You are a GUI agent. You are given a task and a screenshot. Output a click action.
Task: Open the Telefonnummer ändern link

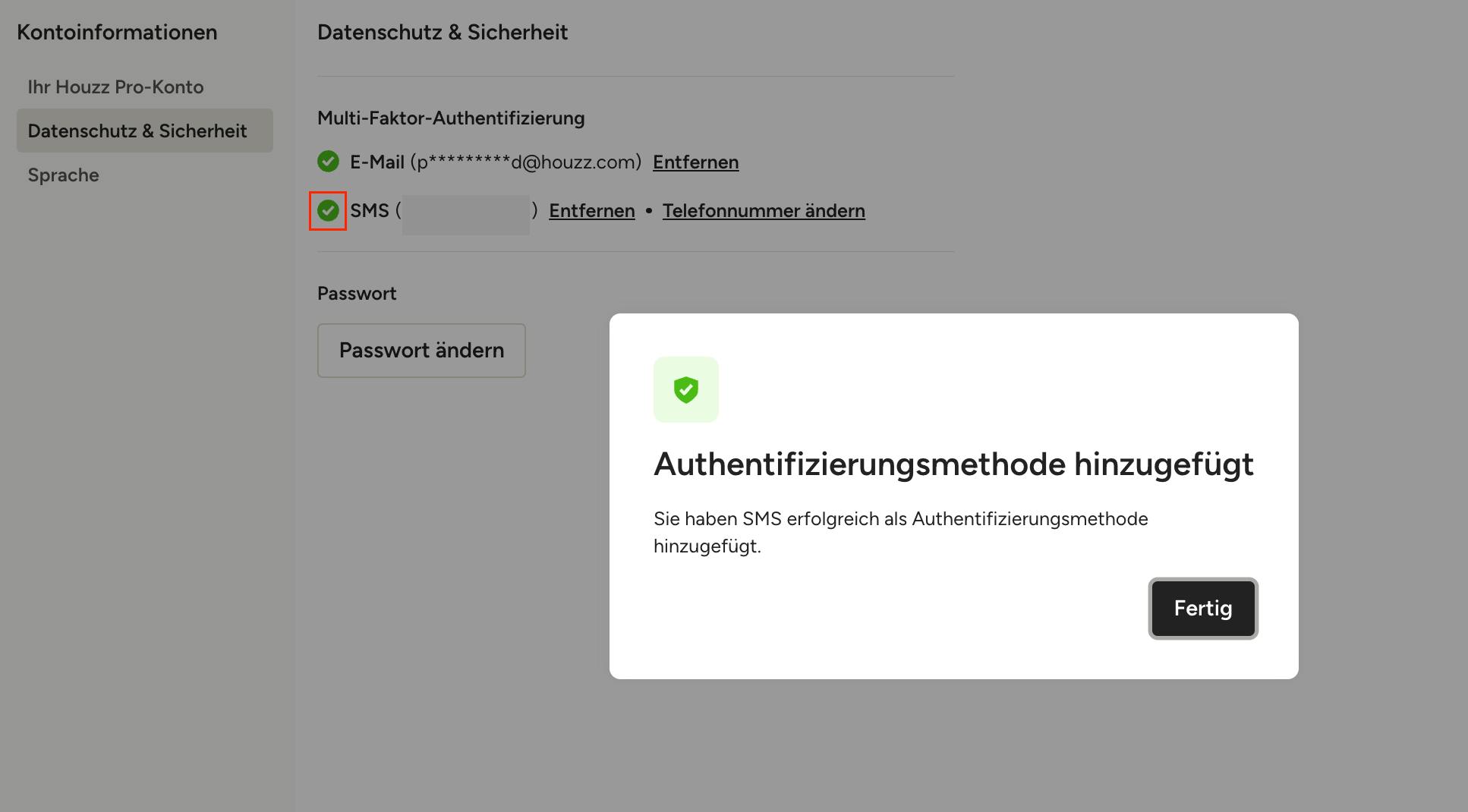pos(764,211)
